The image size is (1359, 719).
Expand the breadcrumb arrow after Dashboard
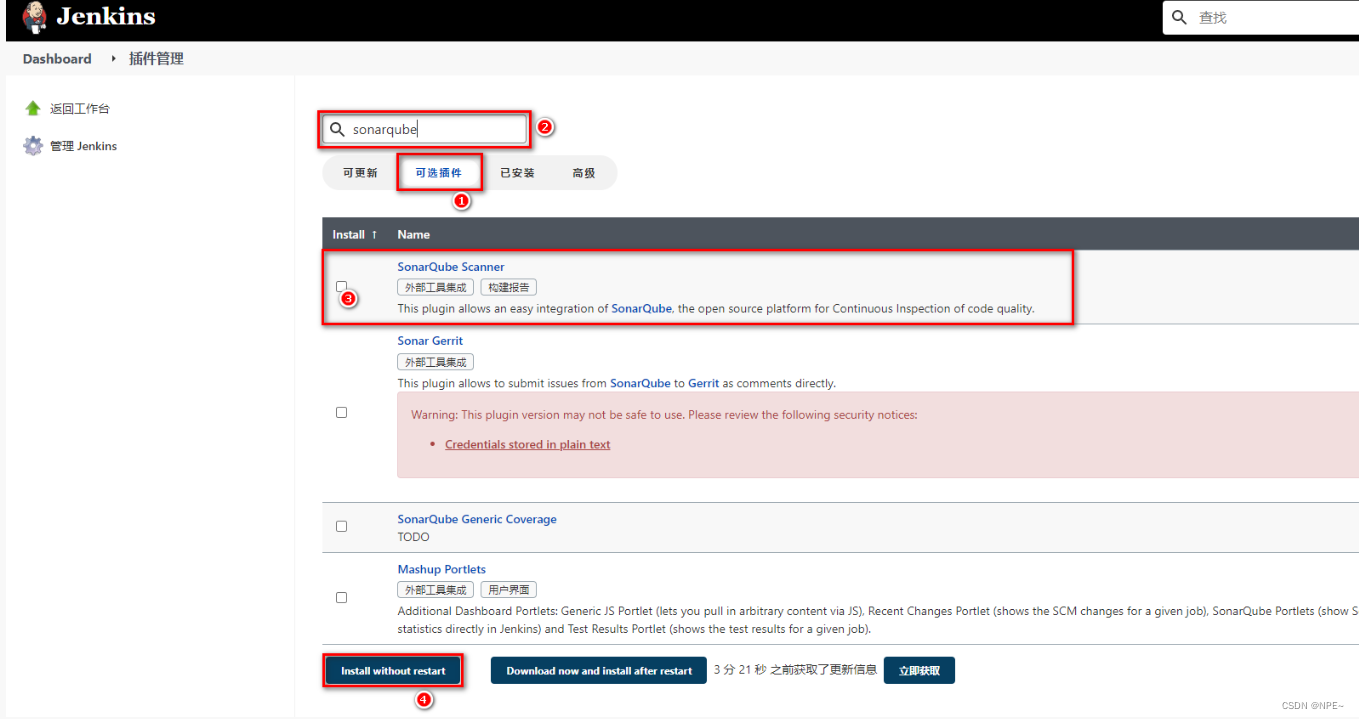pyautogui.click(x=113, y=59)
